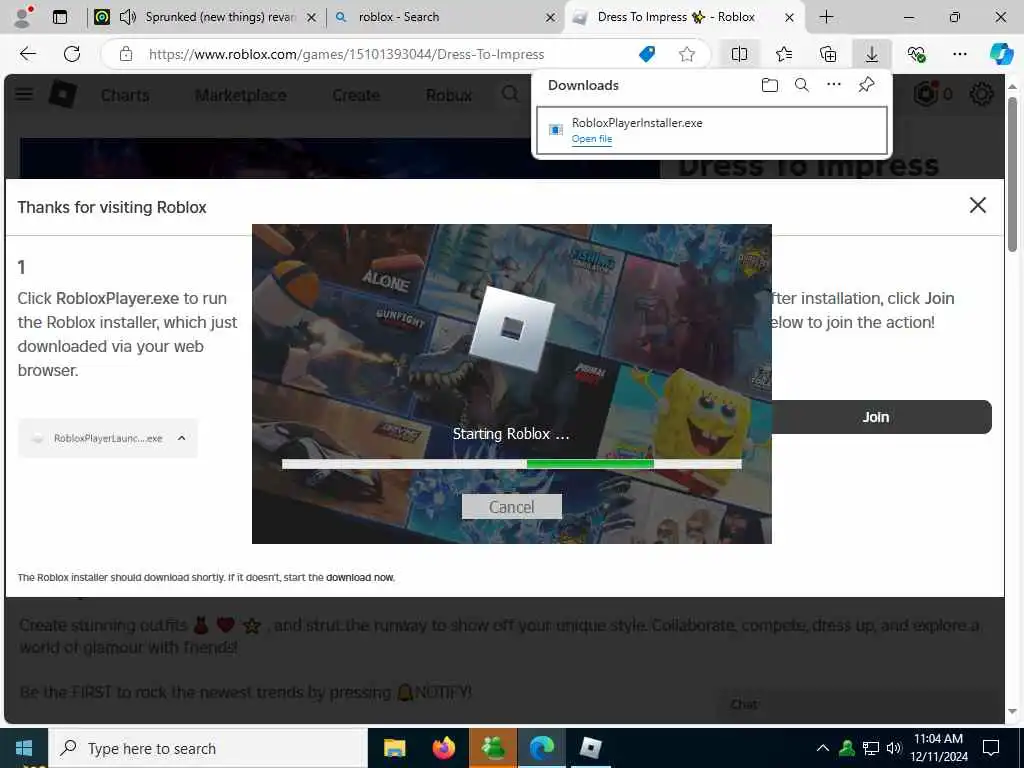The image size is (1024, 768).
Task: Open the Robux balance icon
Action: (926, 95)
